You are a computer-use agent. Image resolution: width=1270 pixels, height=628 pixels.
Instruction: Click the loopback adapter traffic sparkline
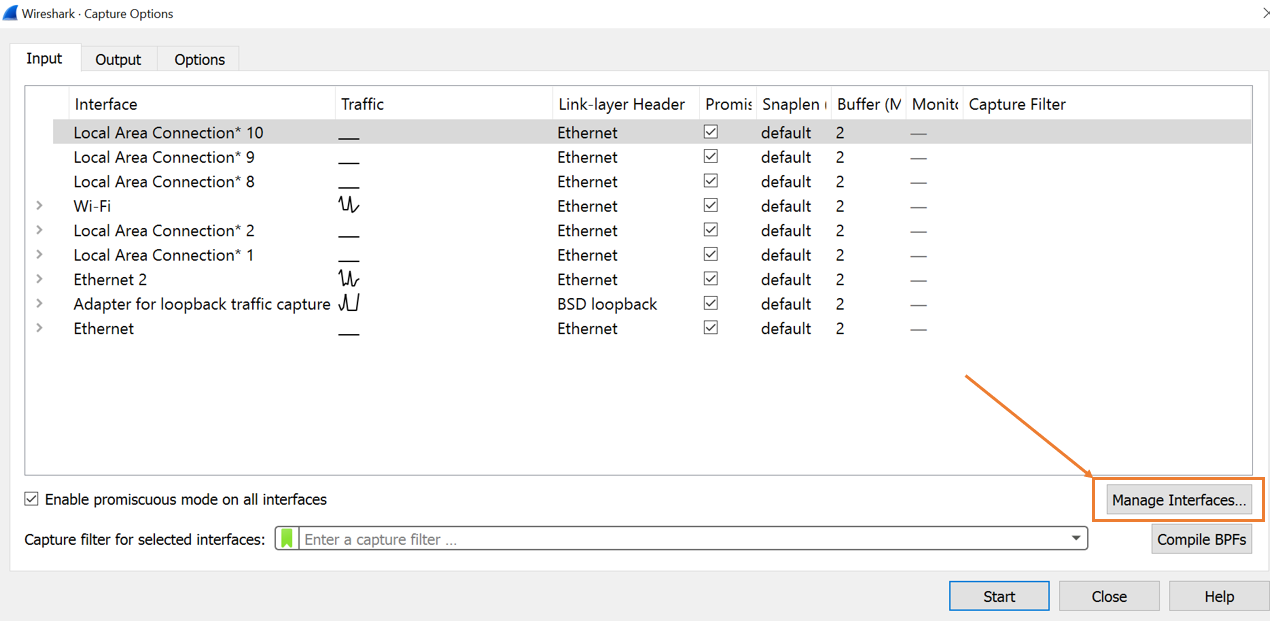pos(349,303)
